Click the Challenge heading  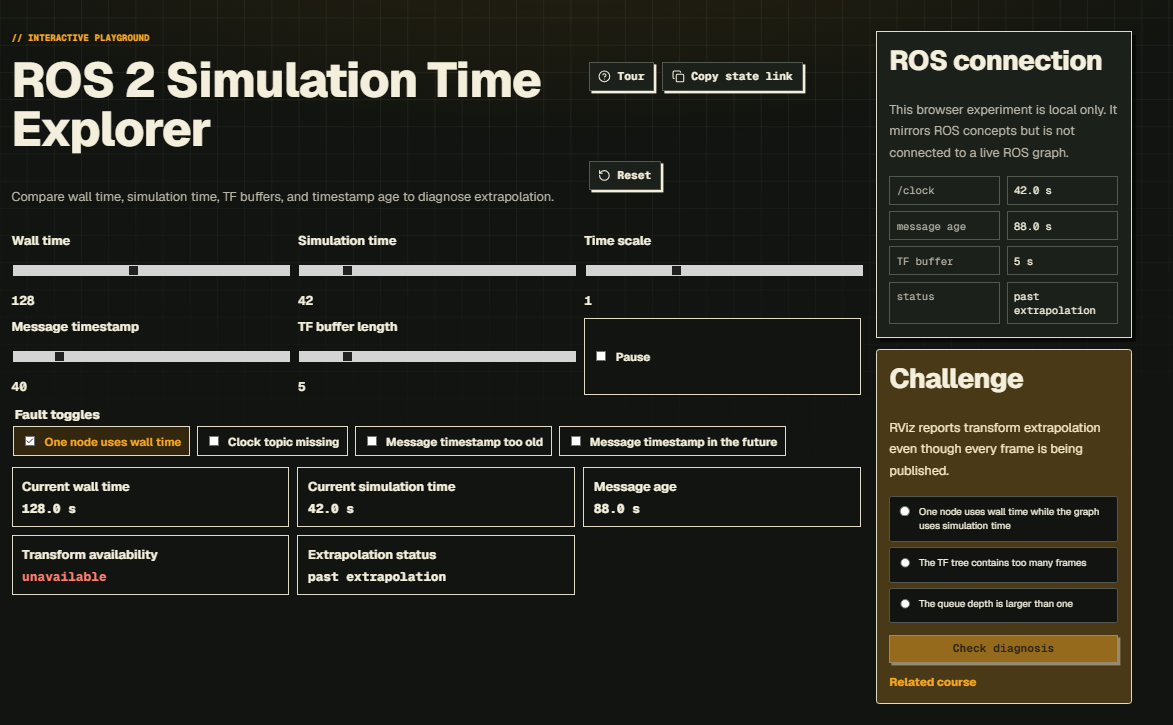click(x=956, y=379)
